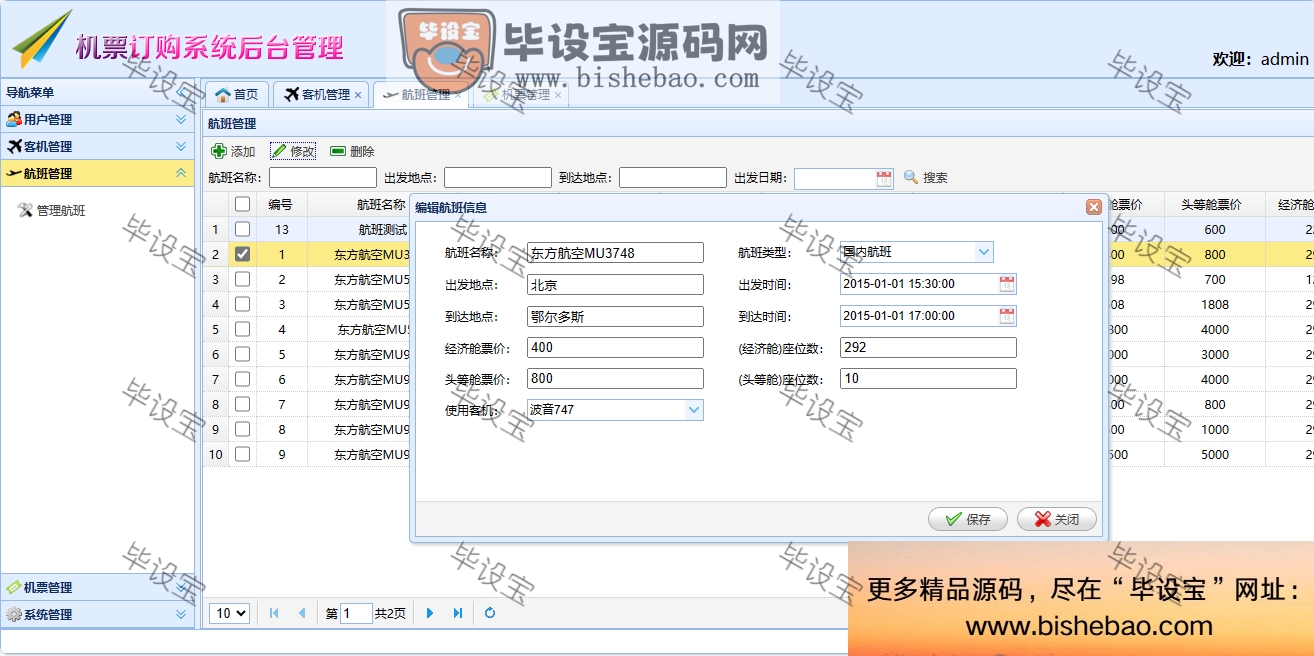
Task: Open the 到达时间 calendar in edit dialog
Action: 1007,316
